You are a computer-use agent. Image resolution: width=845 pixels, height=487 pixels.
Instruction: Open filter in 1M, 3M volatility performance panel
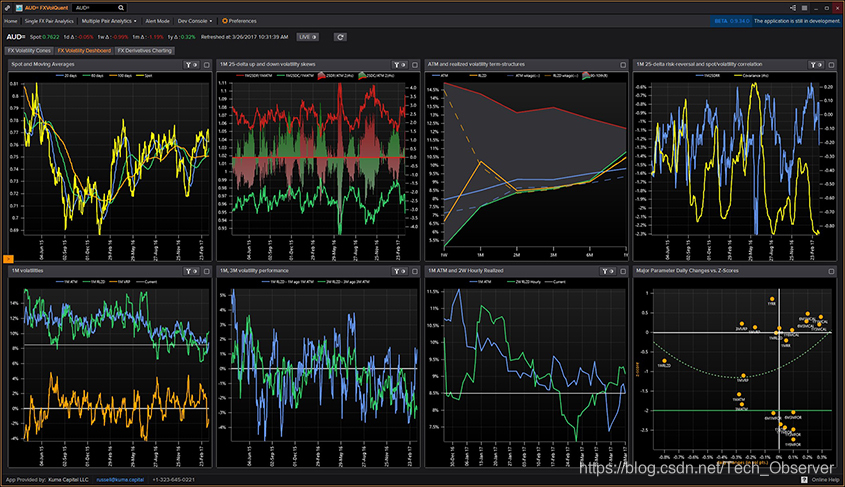[399, 272]
